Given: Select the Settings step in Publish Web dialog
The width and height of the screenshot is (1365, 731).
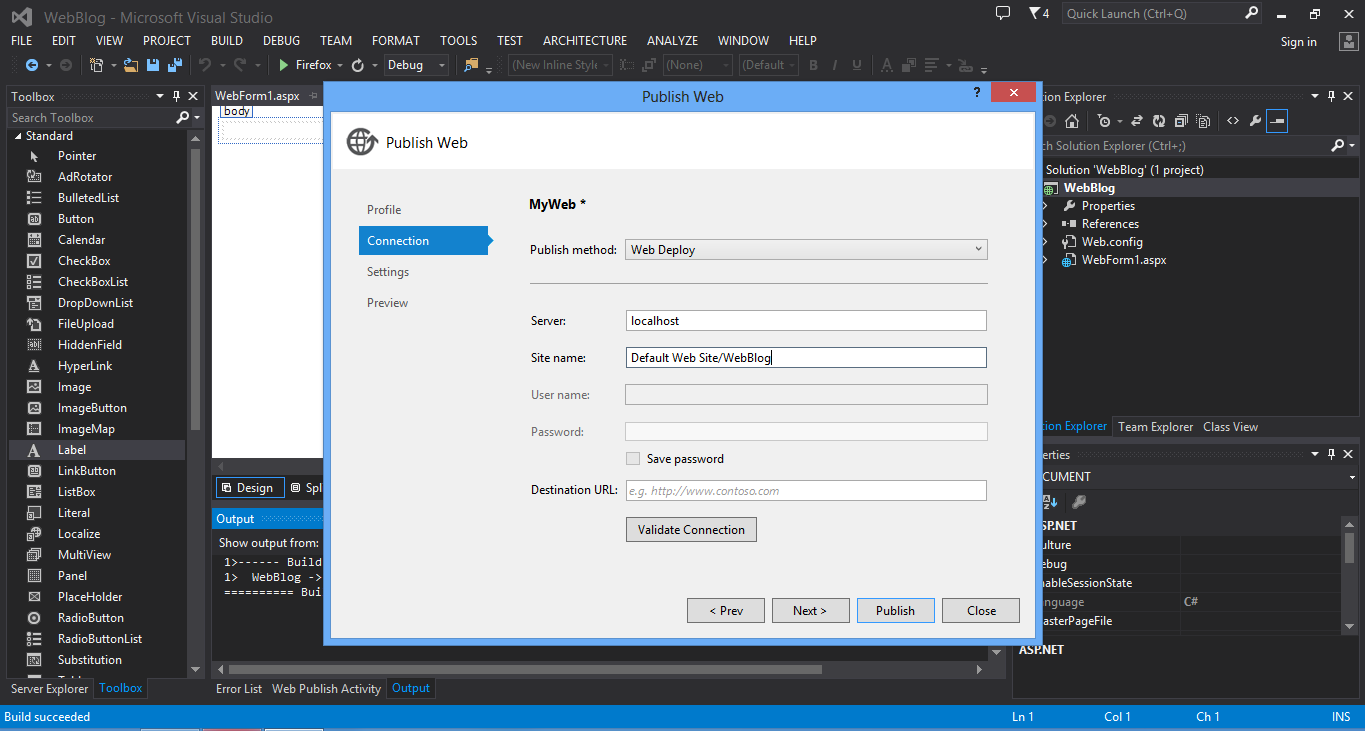Looking at the screenshot, I should click(x=388, y=272).
